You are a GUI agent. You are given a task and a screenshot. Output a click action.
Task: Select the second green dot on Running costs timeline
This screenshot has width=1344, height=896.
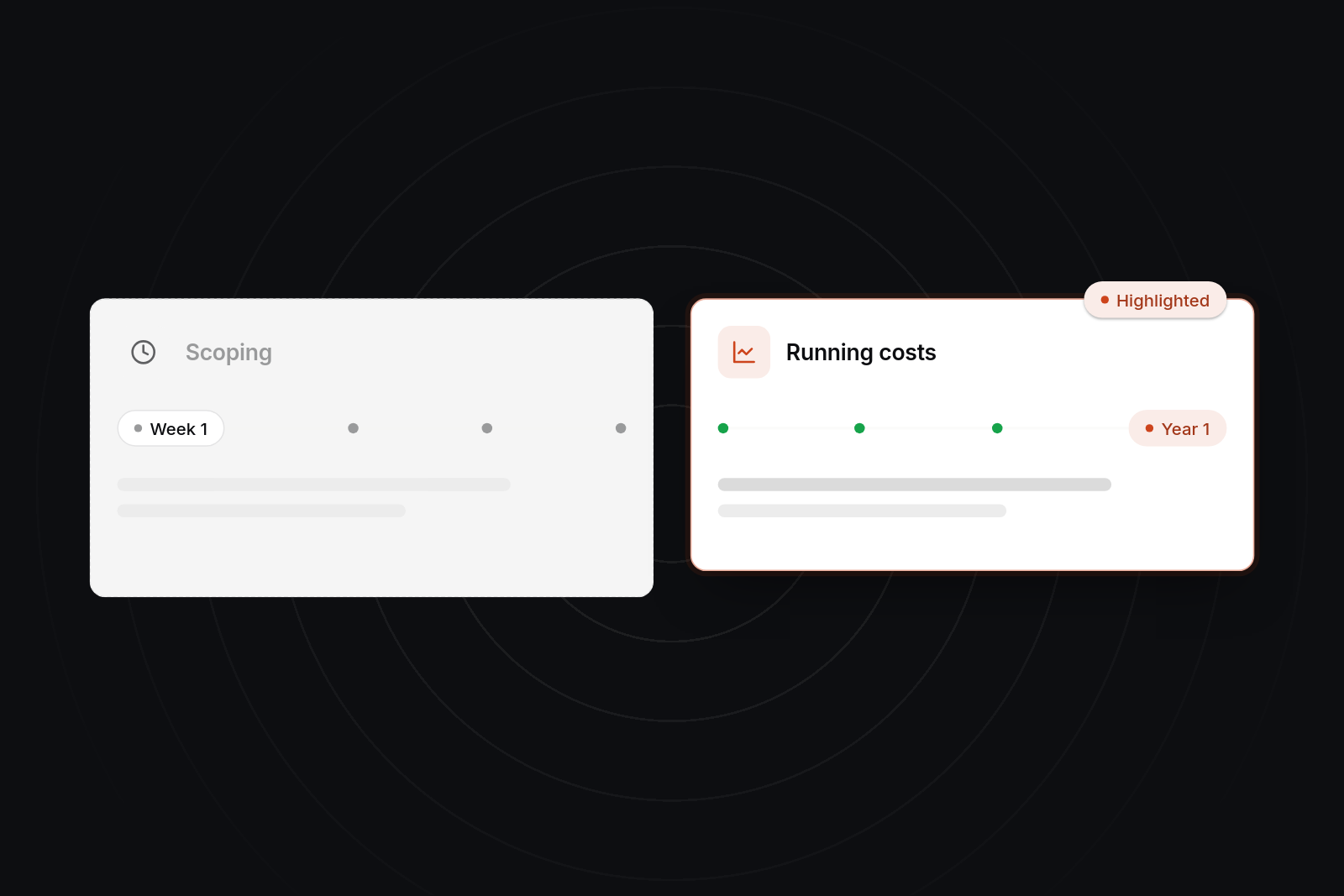(x=859, y=428)
